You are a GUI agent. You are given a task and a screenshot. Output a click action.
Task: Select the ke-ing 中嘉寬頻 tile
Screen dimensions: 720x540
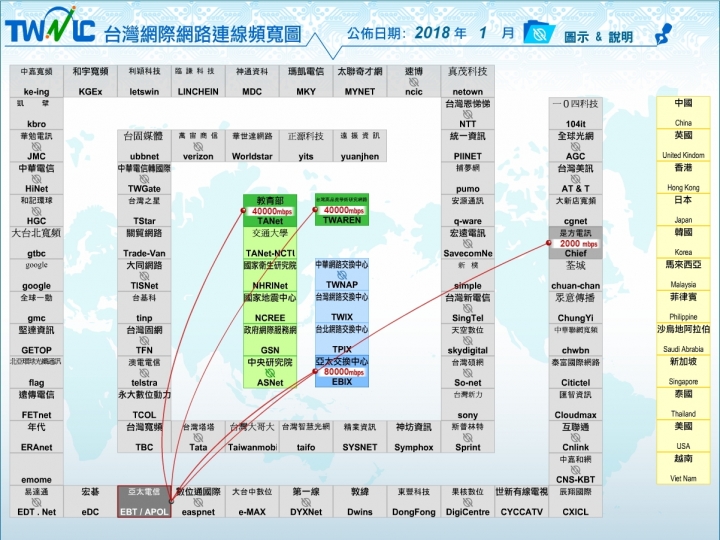pos(36,81)
